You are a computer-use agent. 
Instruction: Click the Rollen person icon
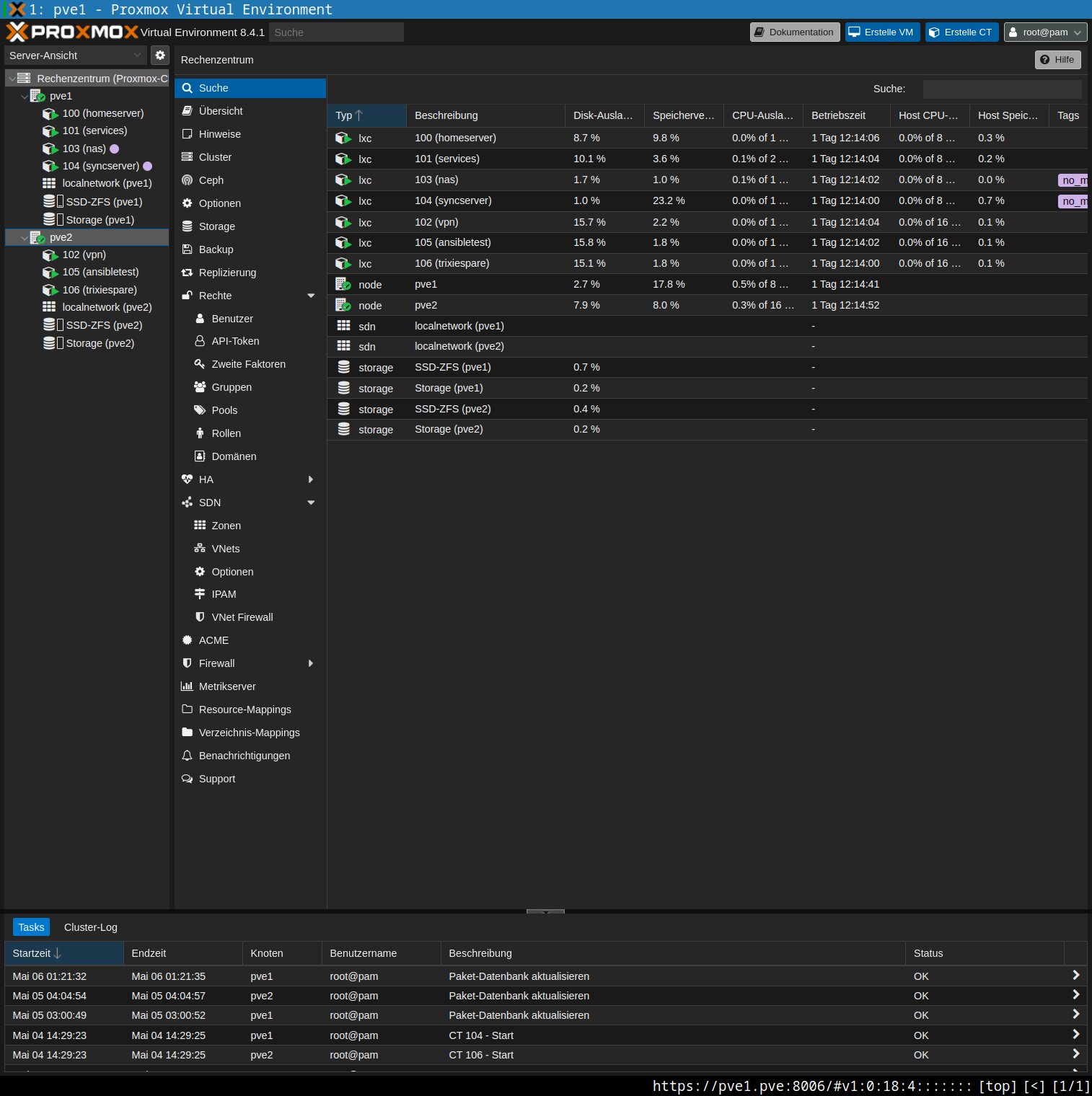coord(200,433)
